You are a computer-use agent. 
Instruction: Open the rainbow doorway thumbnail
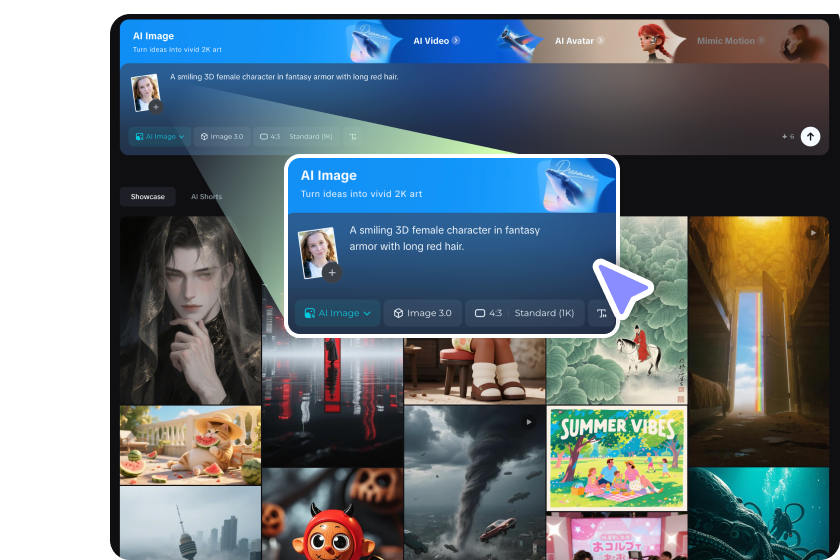coord(759,341)
